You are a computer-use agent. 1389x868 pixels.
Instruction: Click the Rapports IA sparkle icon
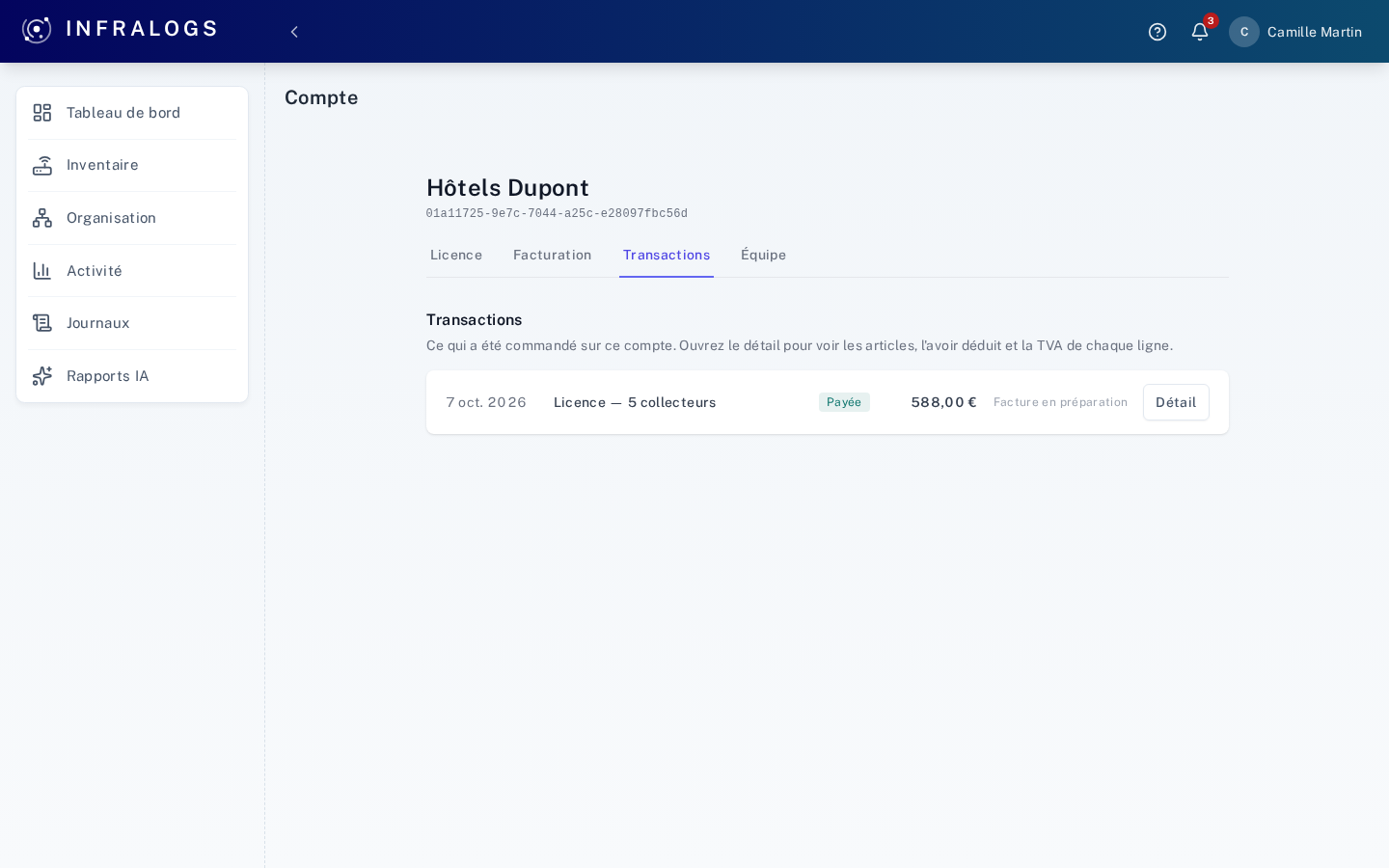tap(42, 376)
